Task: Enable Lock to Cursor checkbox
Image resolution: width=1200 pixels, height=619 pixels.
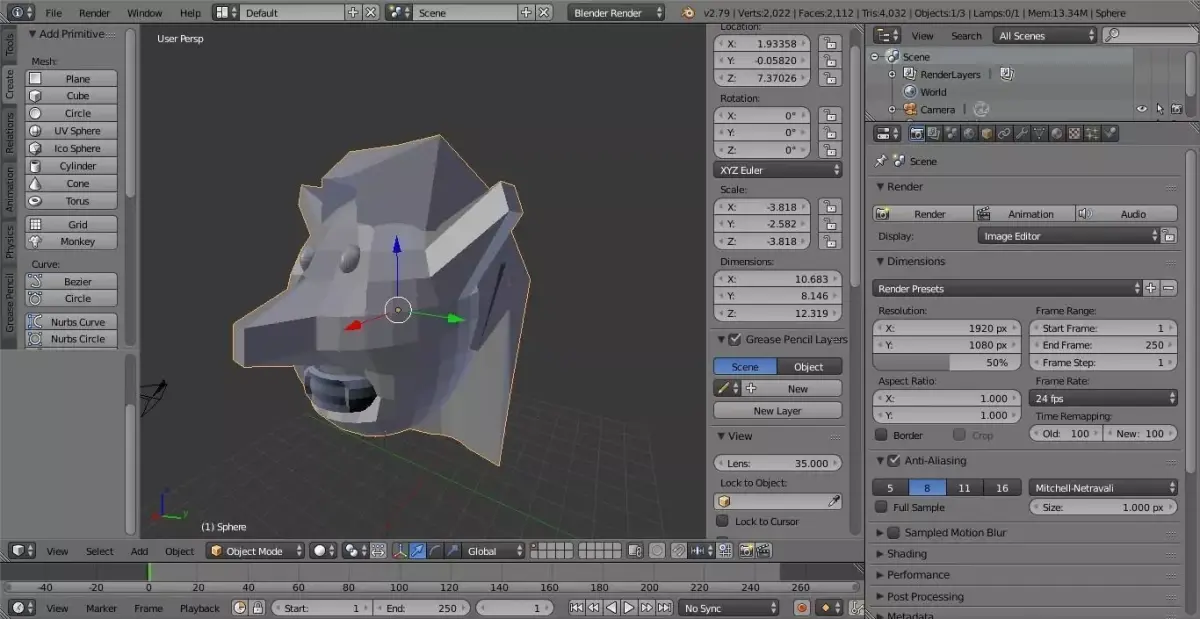Action: coord(722,521)
